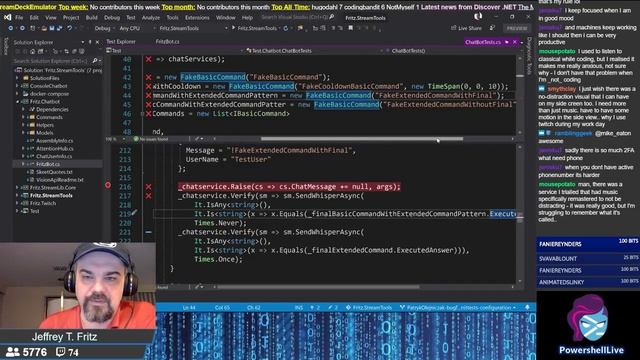
Task: Click the screwdriver quick action icon on line 219
Action: pos(134,213)
